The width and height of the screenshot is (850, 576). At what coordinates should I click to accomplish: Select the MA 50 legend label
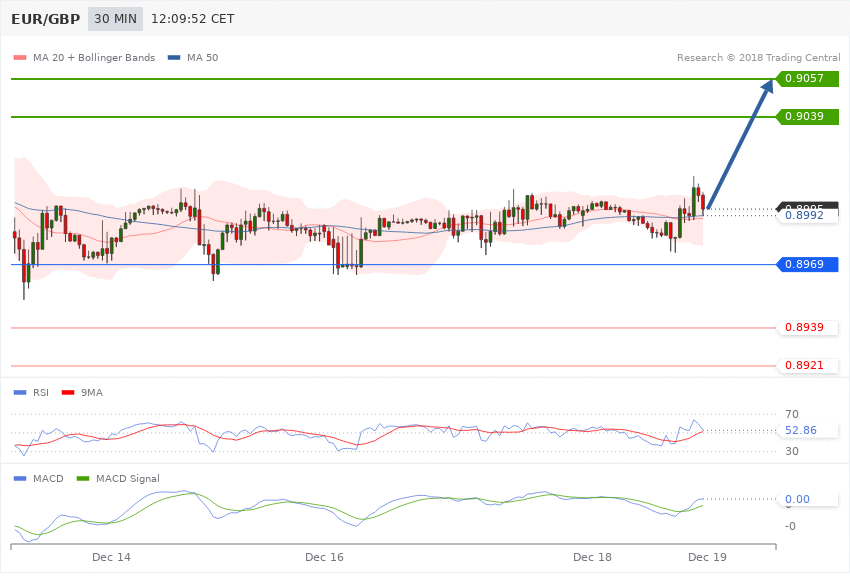click(x=202, y=58)
